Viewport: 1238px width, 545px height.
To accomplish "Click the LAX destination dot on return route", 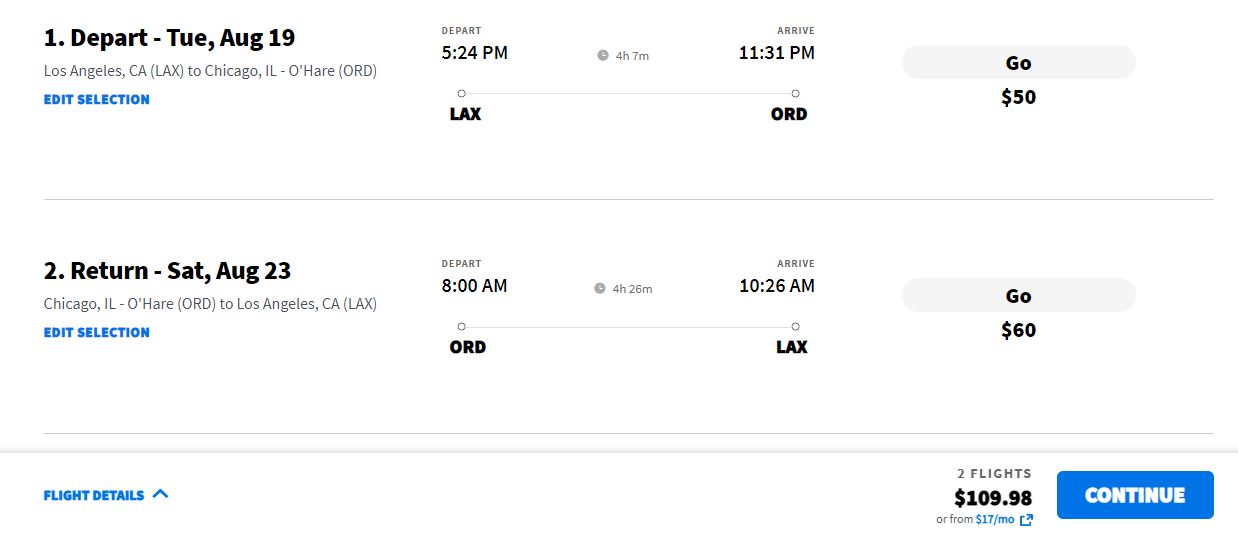I will coord(795,327).
